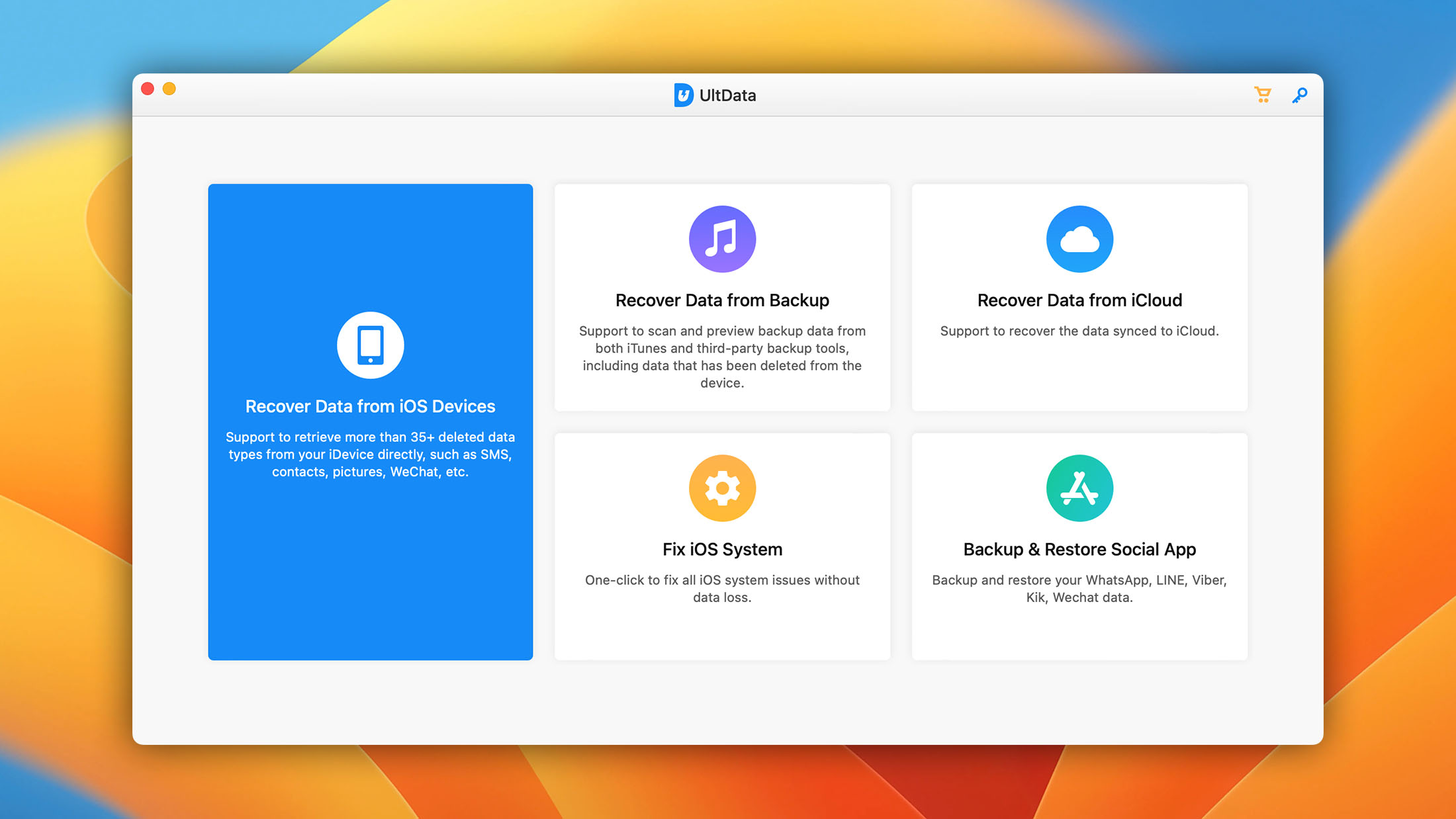1456x819 pixels.
Task: Click the green App Store social app icon
Action: (x=1079, y=488)
